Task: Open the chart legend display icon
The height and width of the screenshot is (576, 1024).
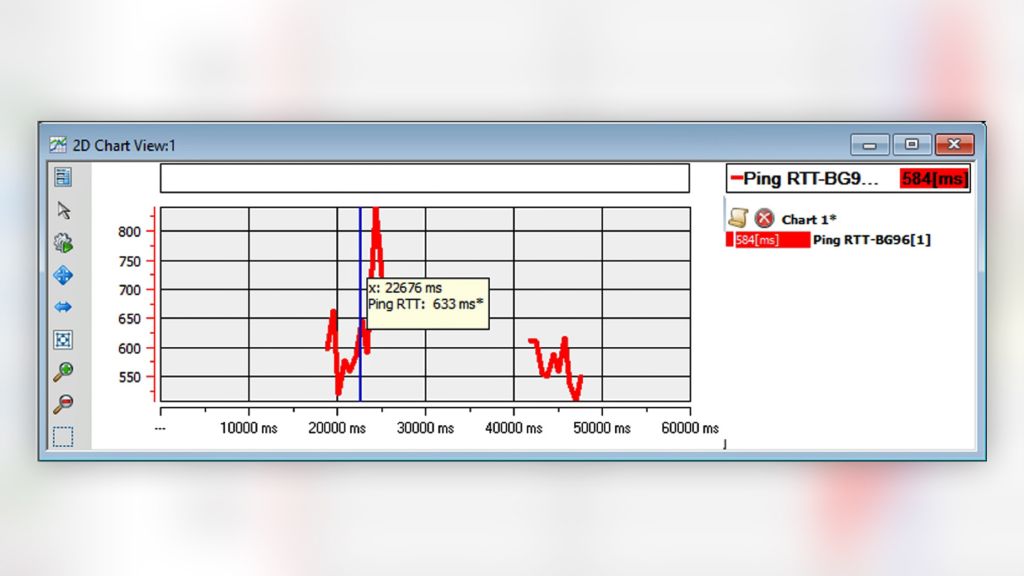Action: [x=63, y=177]
